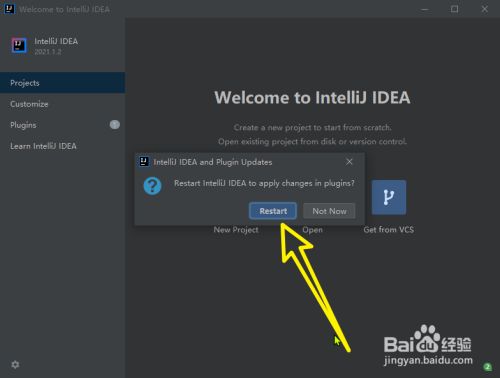
Task: Click the IntelliJ IDEA logo in sidebar
Action: [x=19, y=45]
